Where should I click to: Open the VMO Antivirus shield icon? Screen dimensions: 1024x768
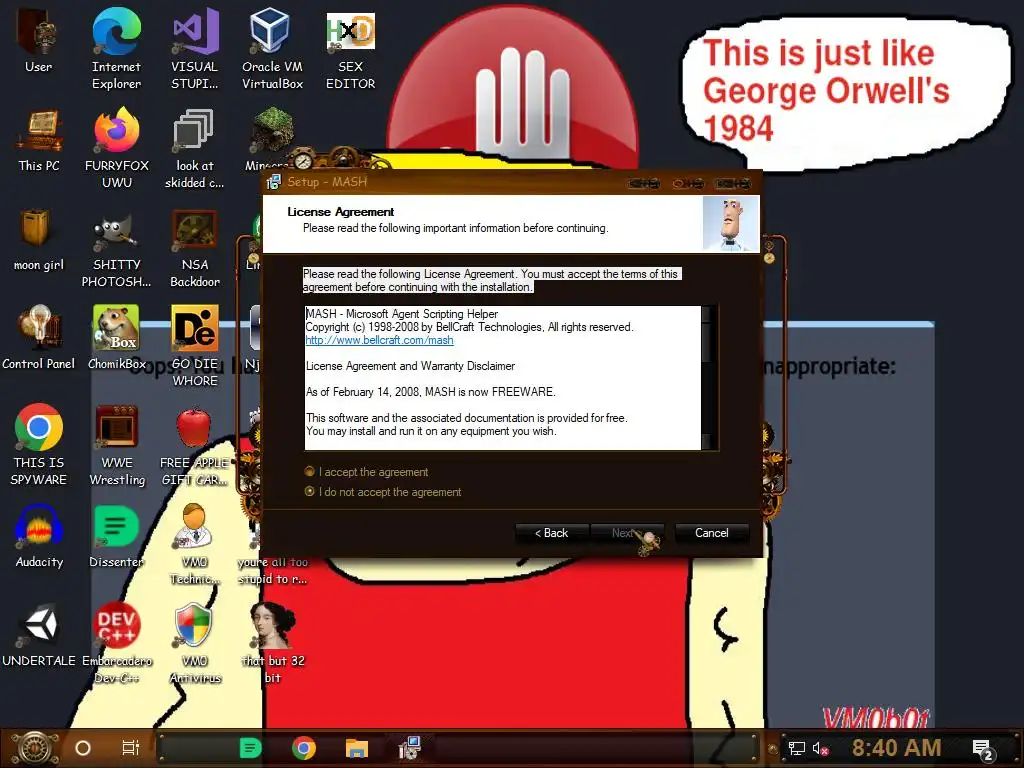pos(195,643)
